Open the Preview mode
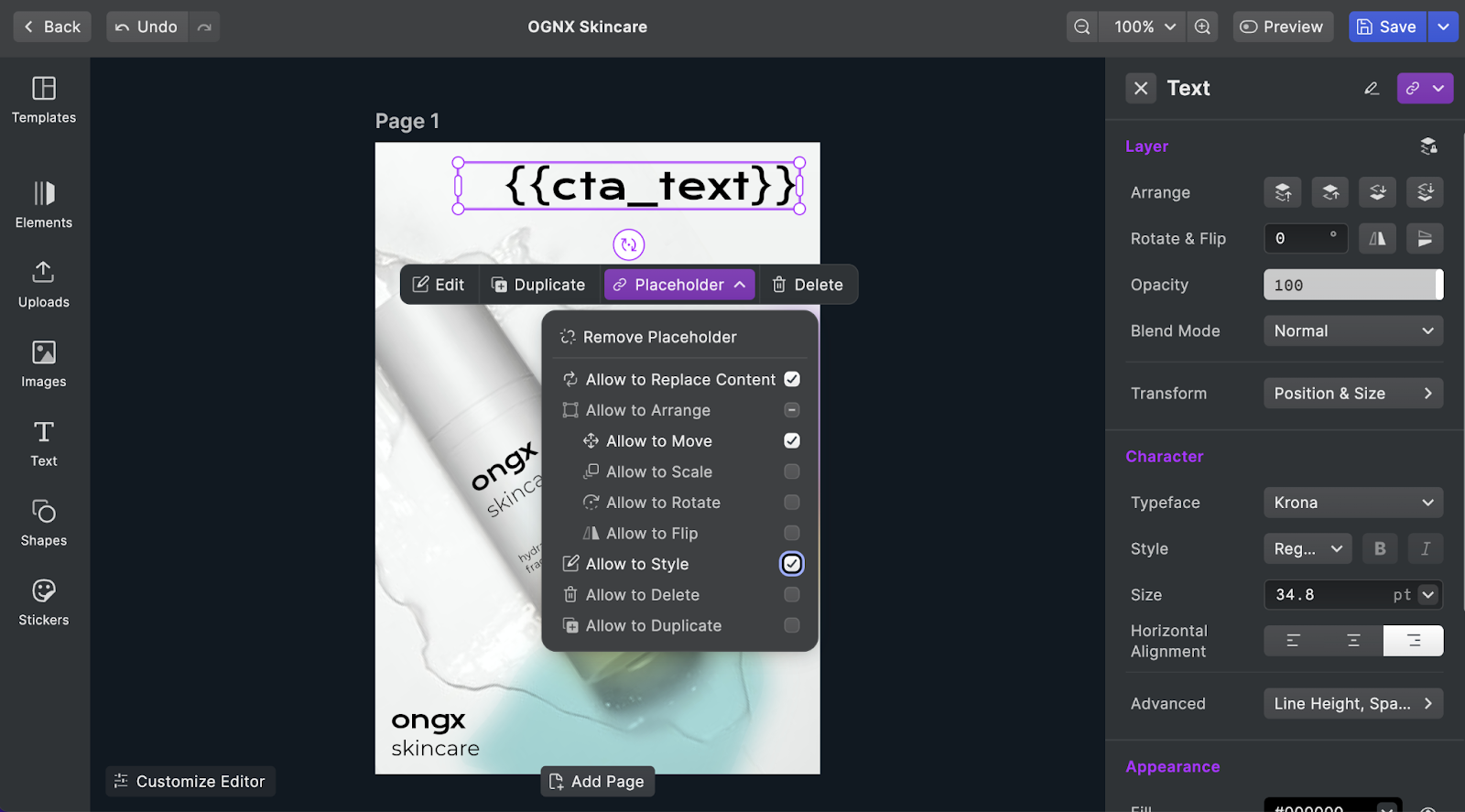Viewport: 1465px width, 812px height. pyautogui.click(x=1282, y=27)
